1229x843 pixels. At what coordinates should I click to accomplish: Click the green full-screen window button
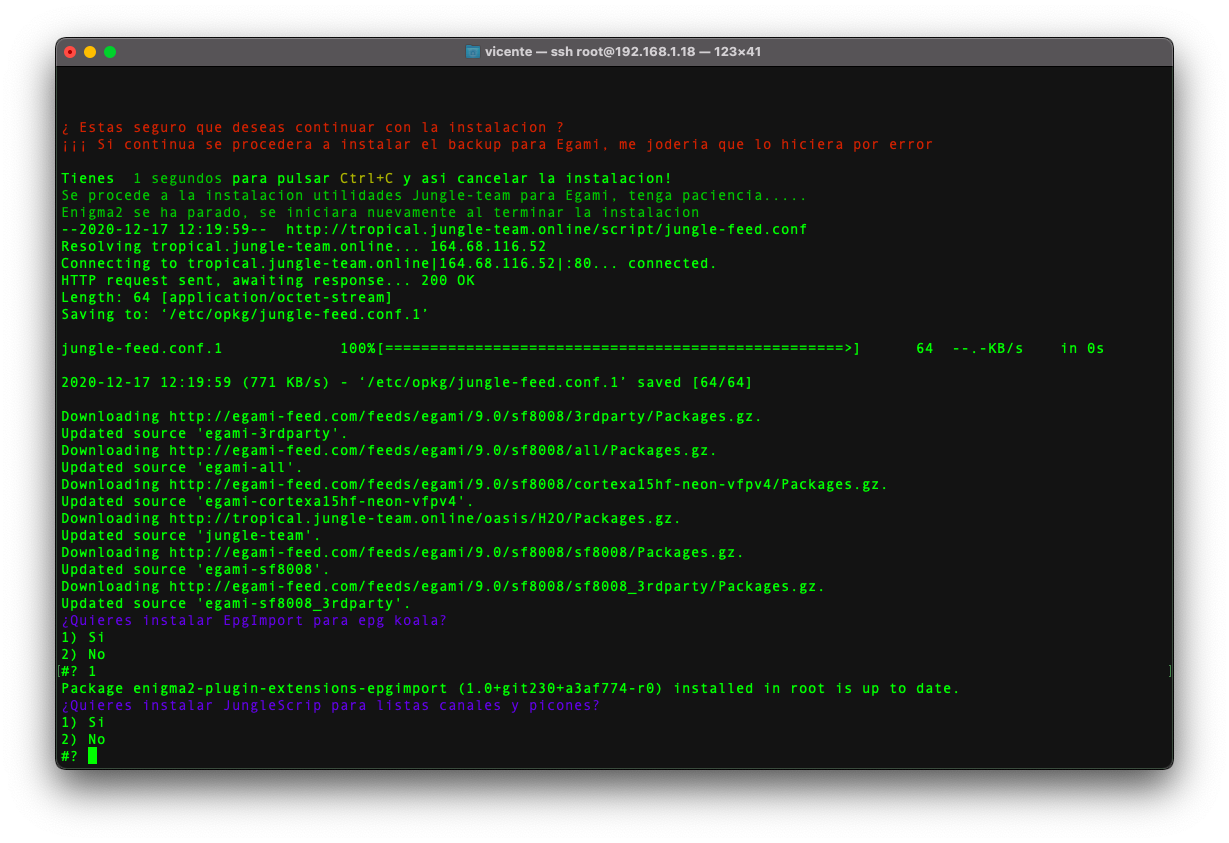click(x=110, y=52)
